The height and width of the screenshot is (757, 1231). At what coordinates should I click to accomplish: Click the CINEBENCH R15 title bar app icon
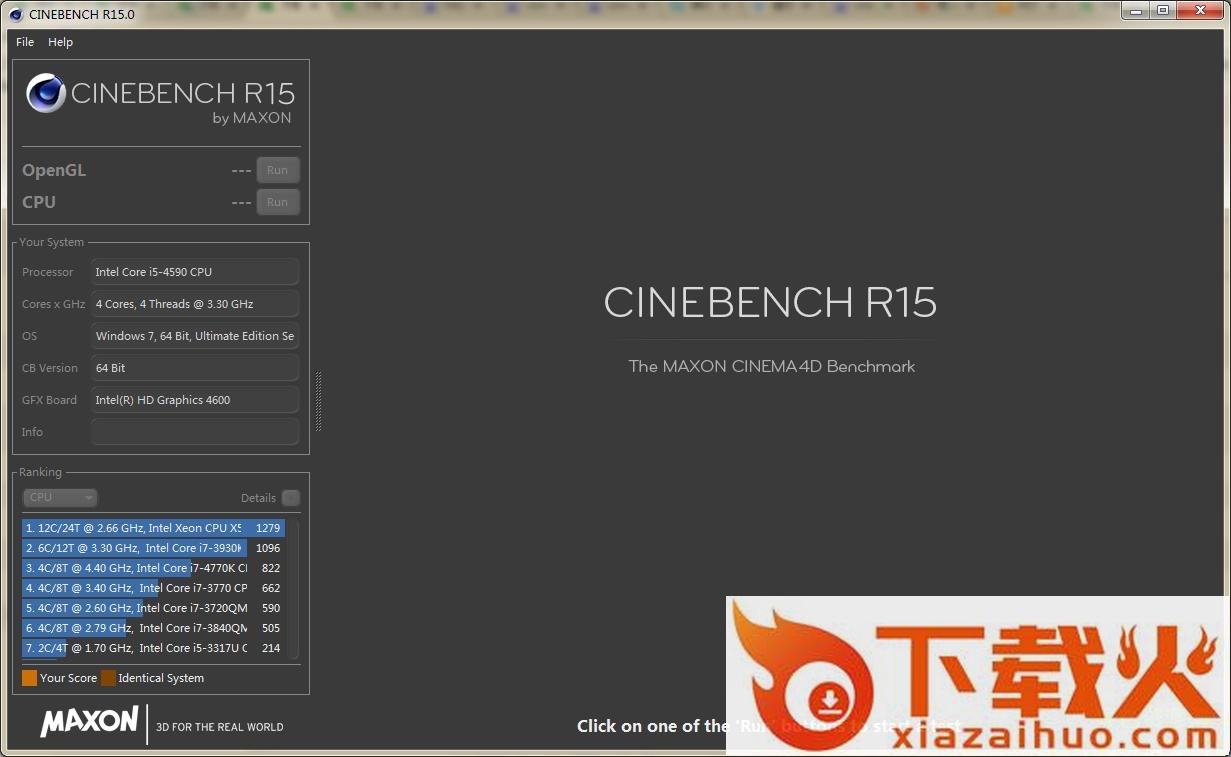[16, 14]
